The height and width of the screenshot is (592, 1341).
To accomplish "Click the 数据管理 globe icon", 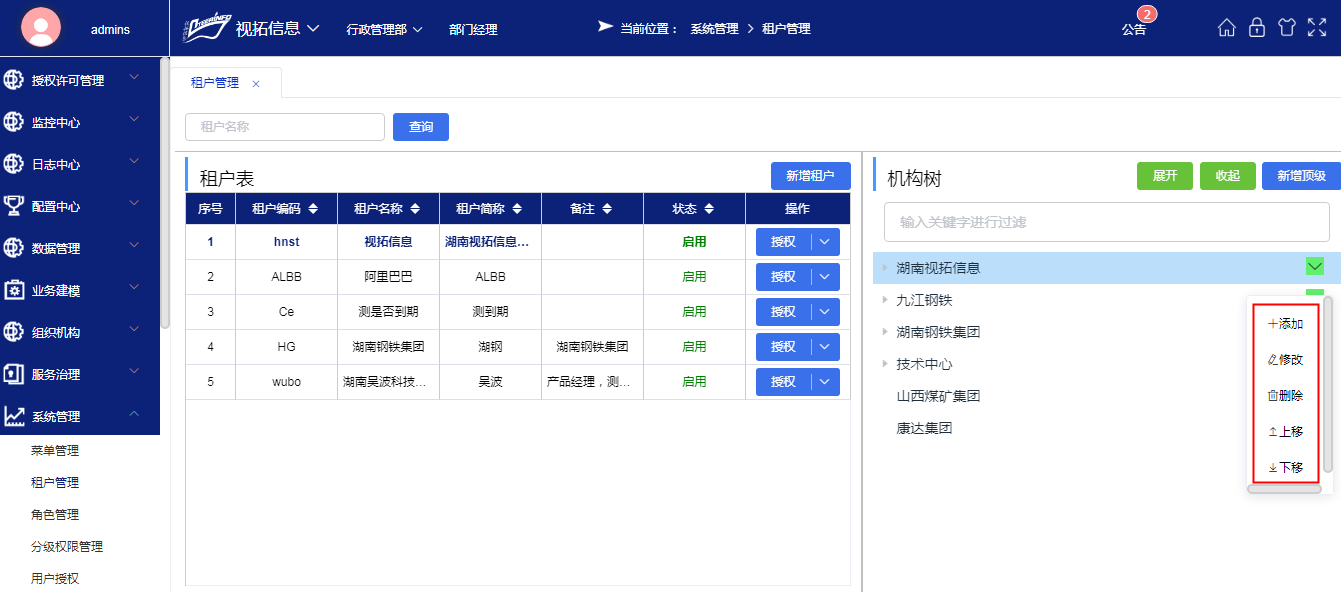I will pos(14,248).
